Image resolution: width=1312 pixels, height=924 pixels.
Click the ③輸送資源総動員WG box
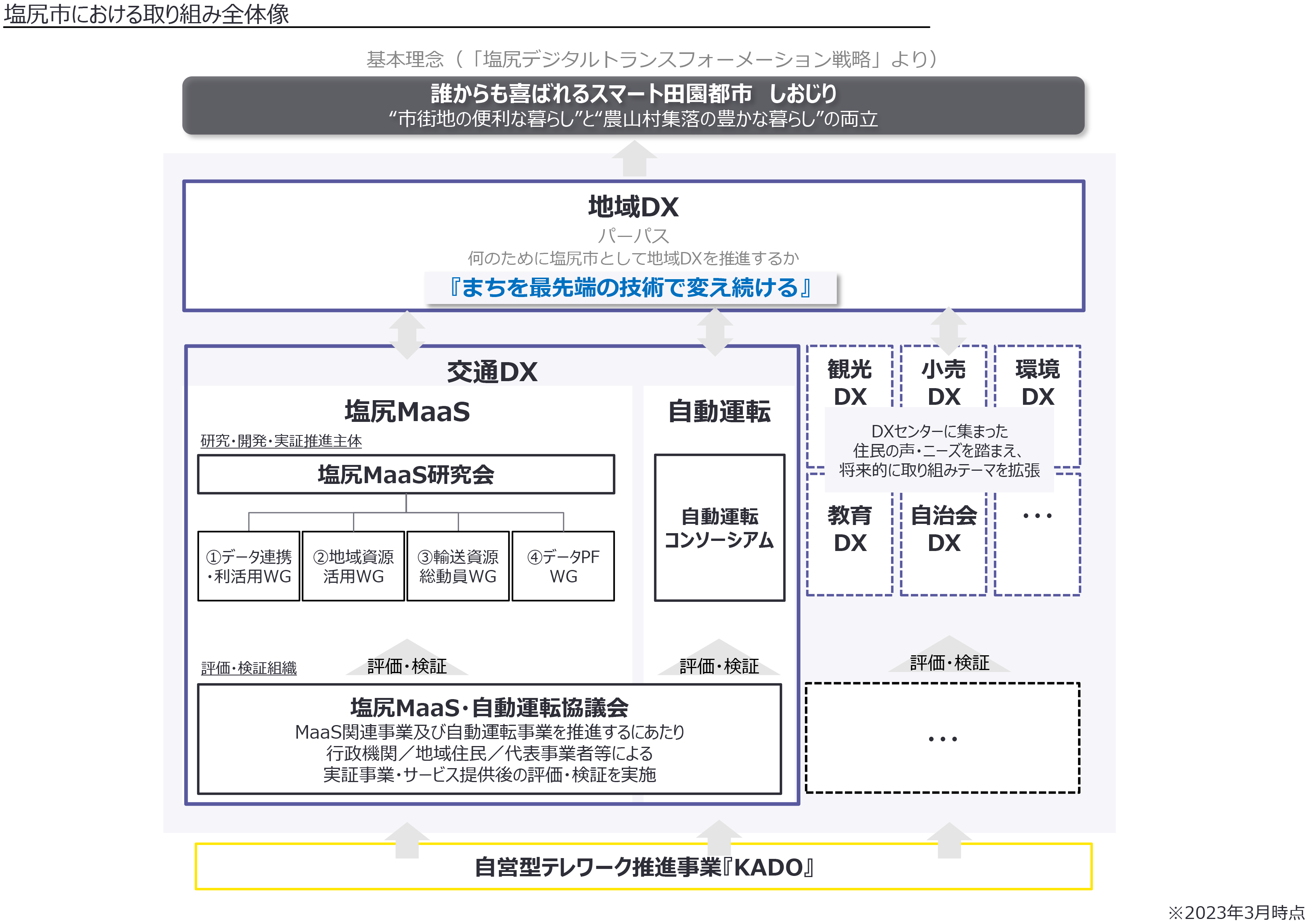[x=458, y=566]
